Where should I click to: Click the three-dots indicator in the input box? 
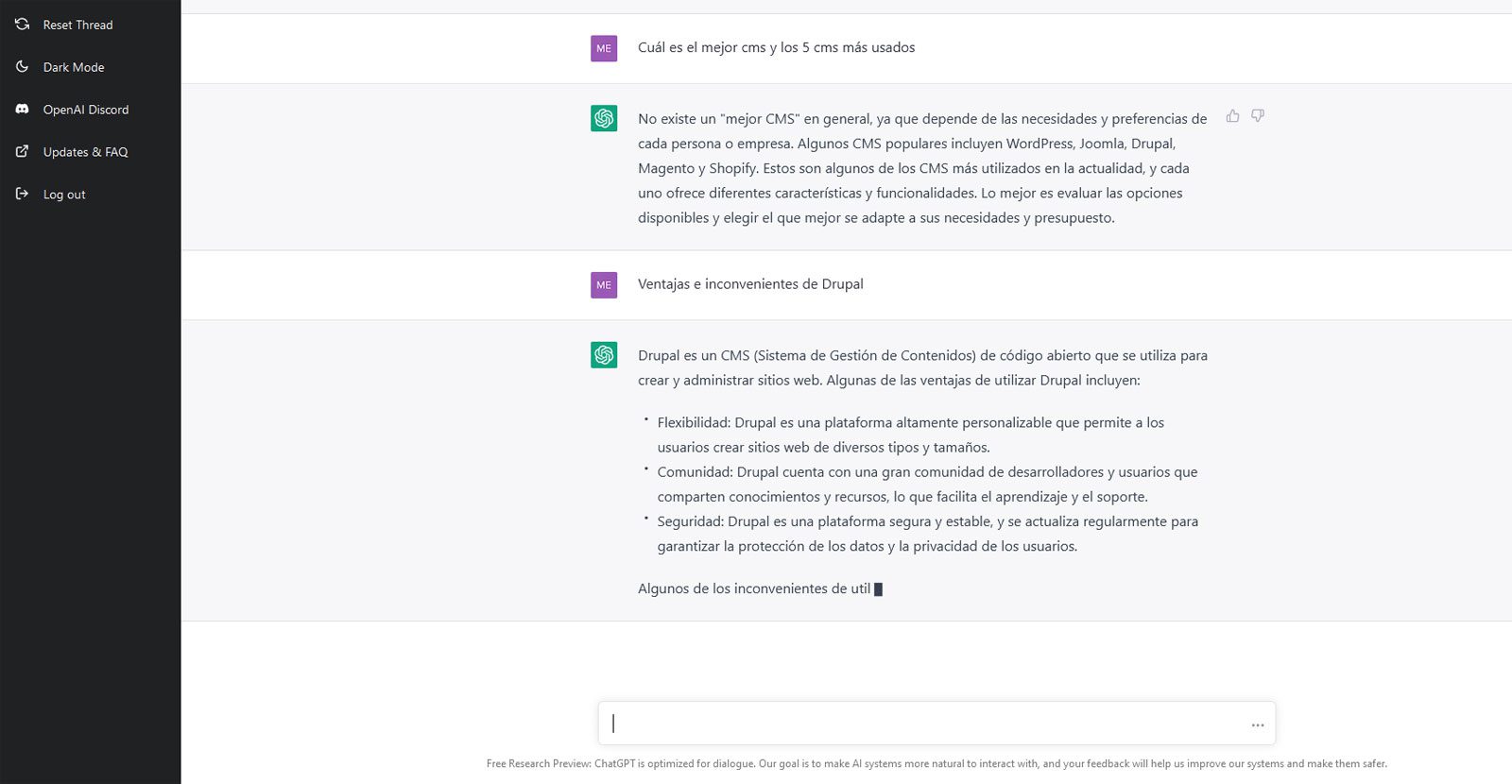[1258, 725]
